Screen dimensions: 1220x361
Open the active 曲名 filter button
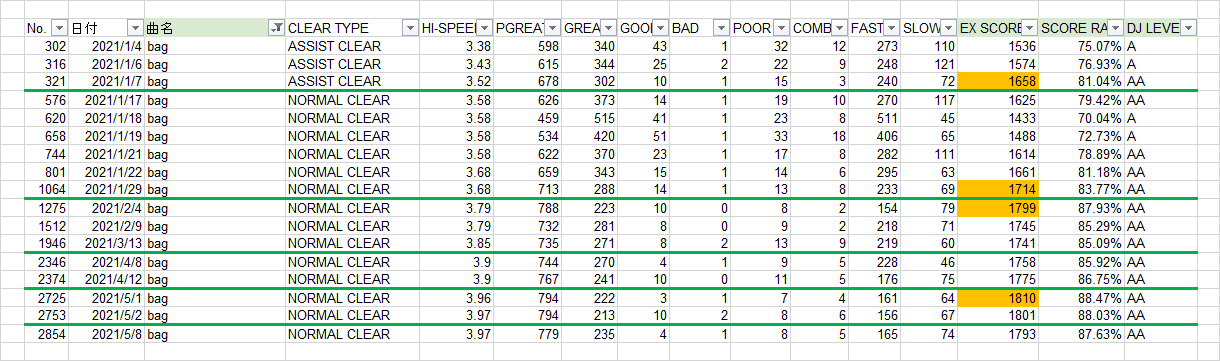[x=276, y=28]
